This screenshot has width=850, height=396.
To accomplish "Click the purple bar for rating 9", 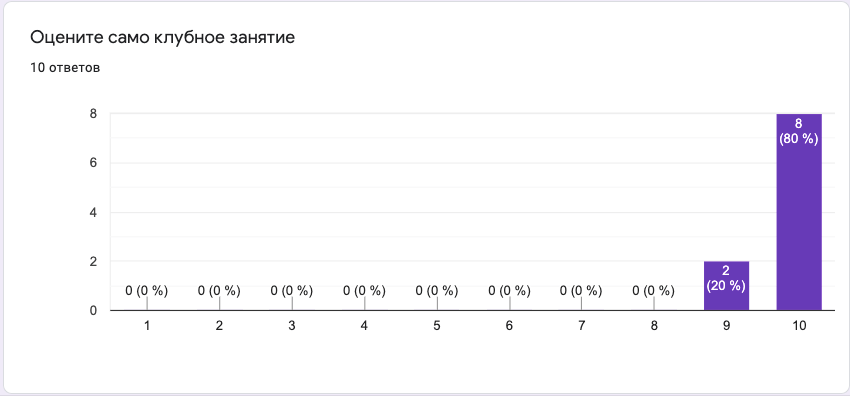I will pos(726,286).
